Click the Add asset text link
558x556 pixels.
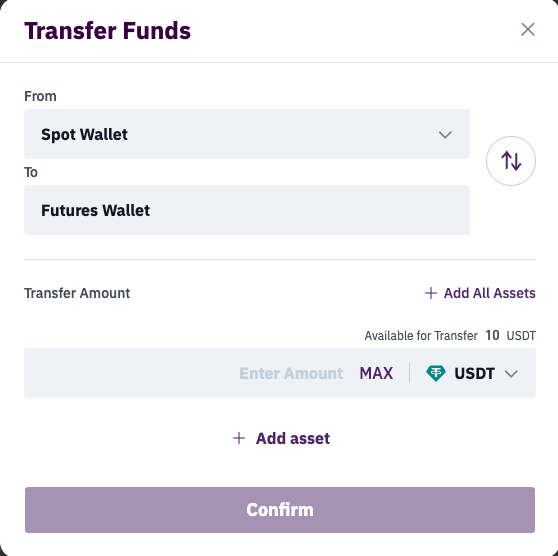(x=293, y=438)
